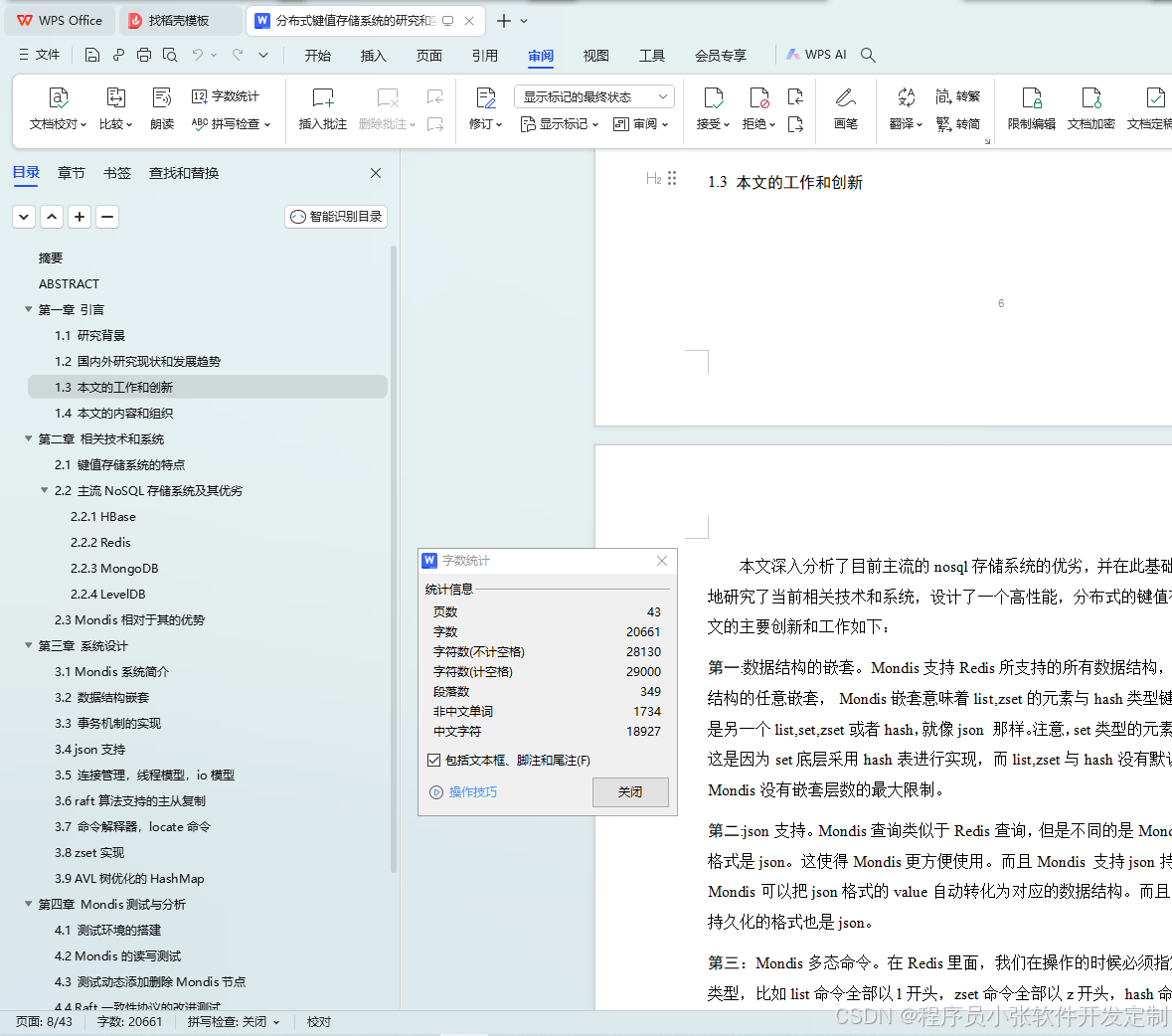This screenshot has width=1172, height=1036.
Task: Click the 文档加密 encrypt document icon
Action: [1091, 97]
